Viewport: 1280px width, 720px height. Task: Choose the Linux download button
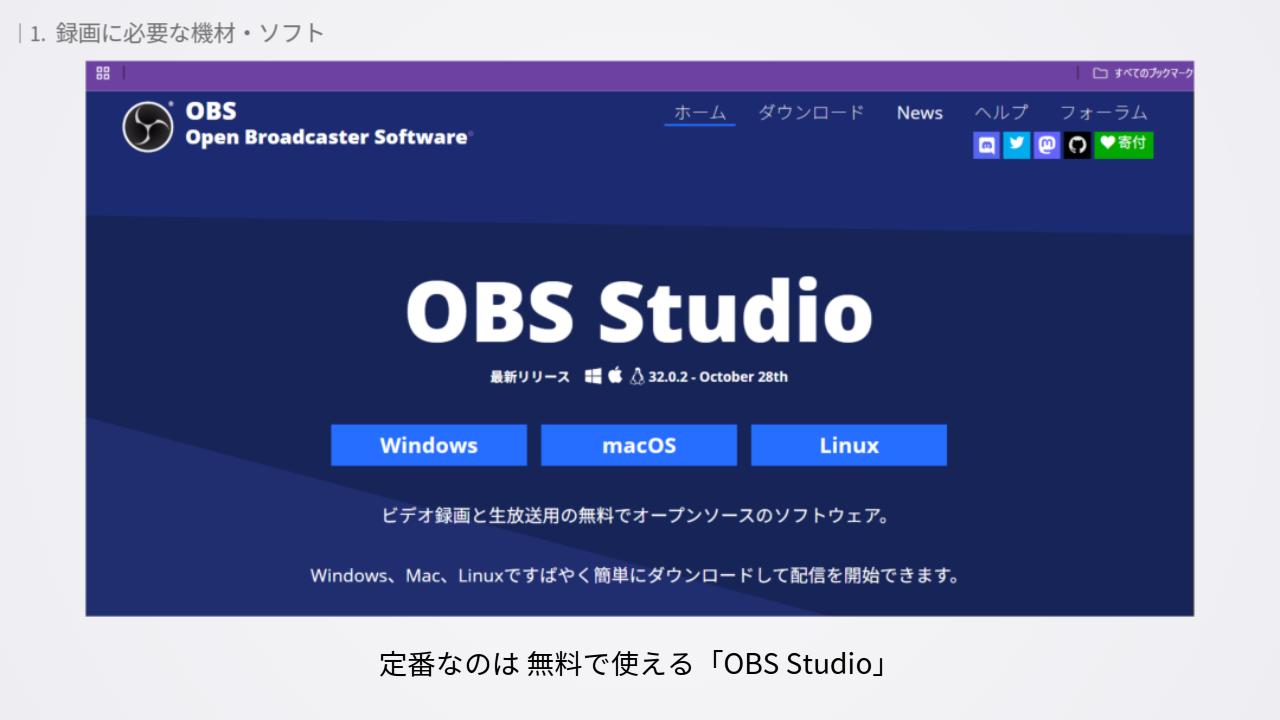coord(849,445)
